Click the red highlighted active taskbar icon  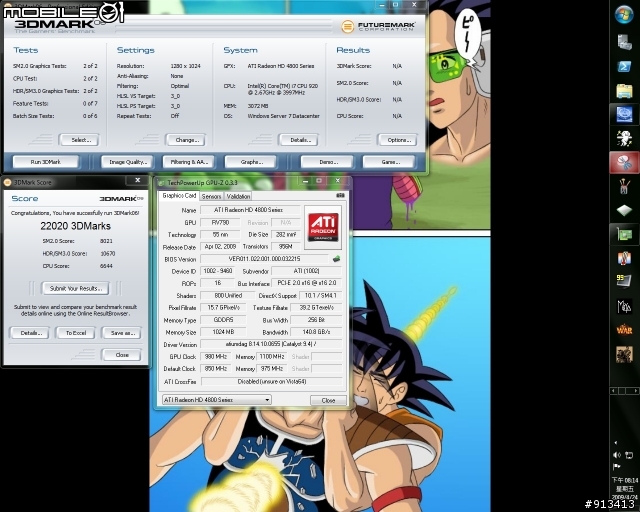(x=624, y=163)
